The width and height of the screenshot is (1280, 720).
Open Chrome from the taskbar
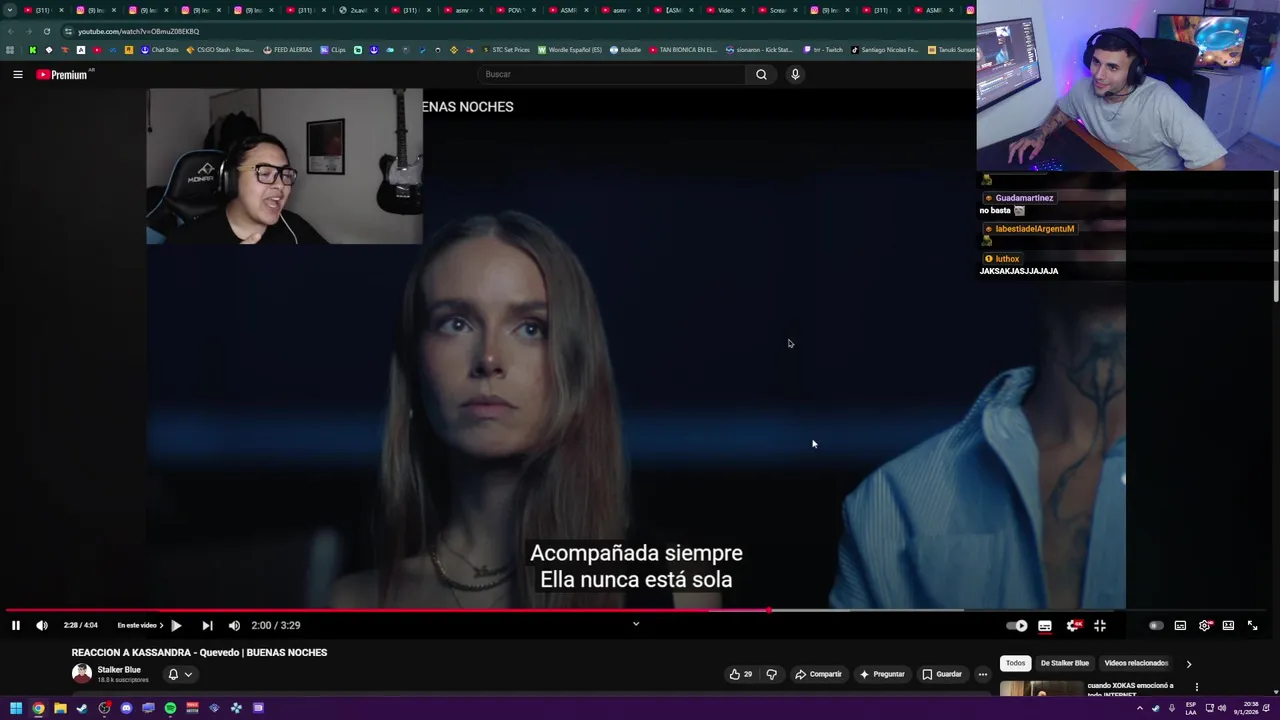point(38,708)
